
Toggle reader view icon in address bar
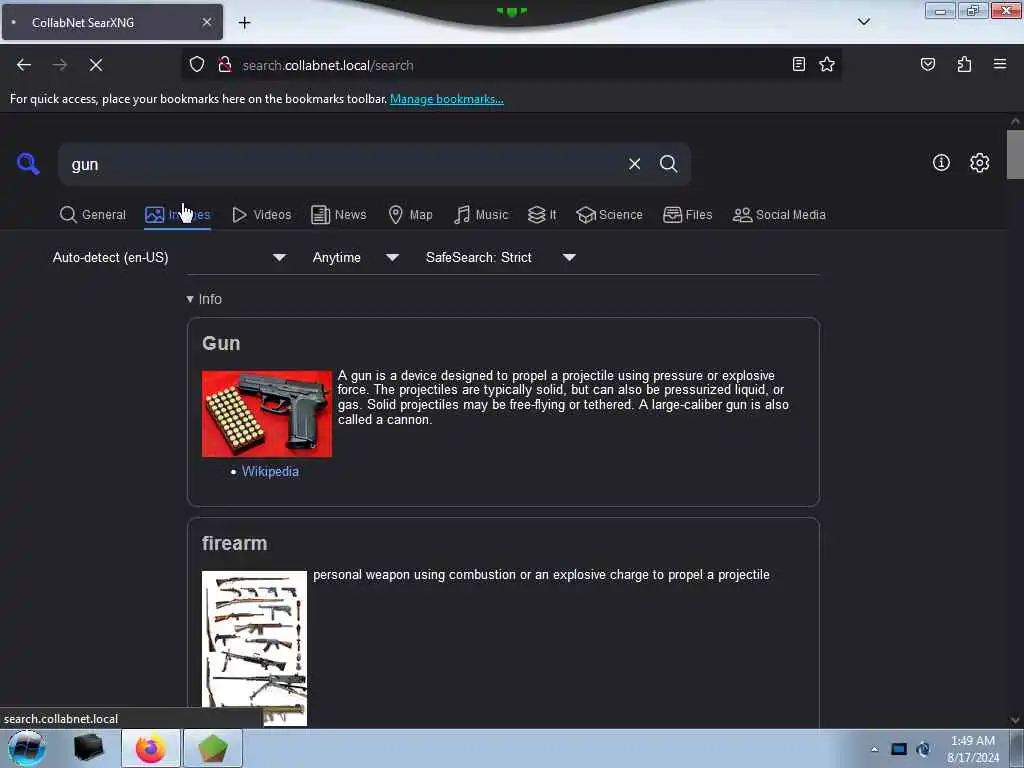798,64
